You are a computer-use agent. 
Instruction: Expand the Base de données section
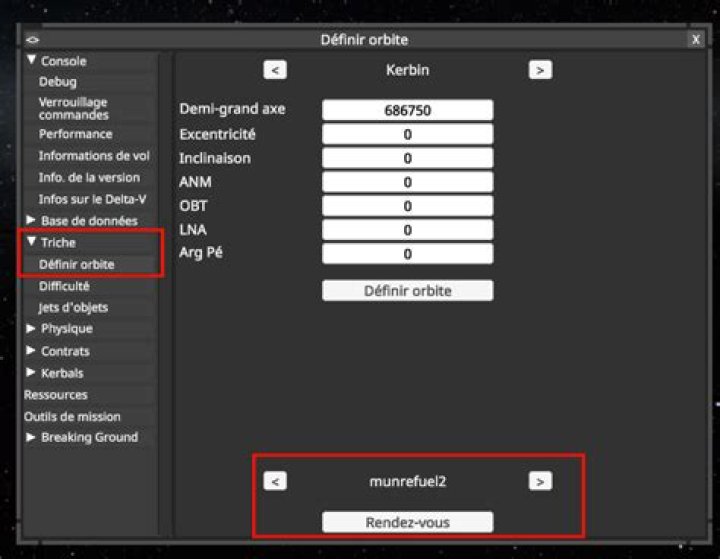(x=31, y=220)
